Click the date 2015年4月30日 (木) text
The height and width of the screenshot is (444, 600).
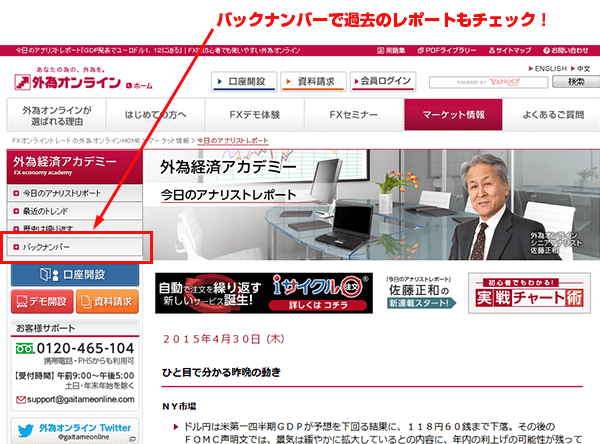pyautogui.click(x=224, y=339)
